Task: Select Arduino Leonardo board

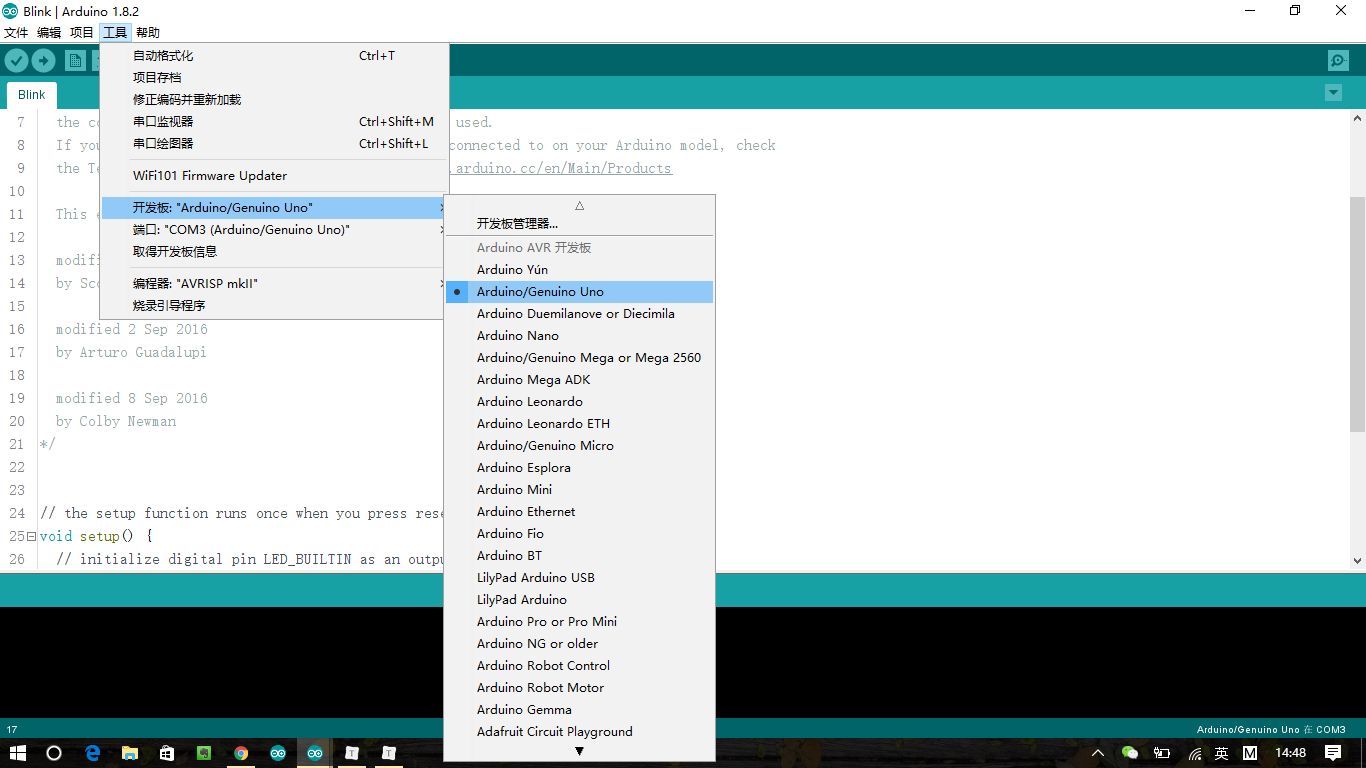Action: 579,402
